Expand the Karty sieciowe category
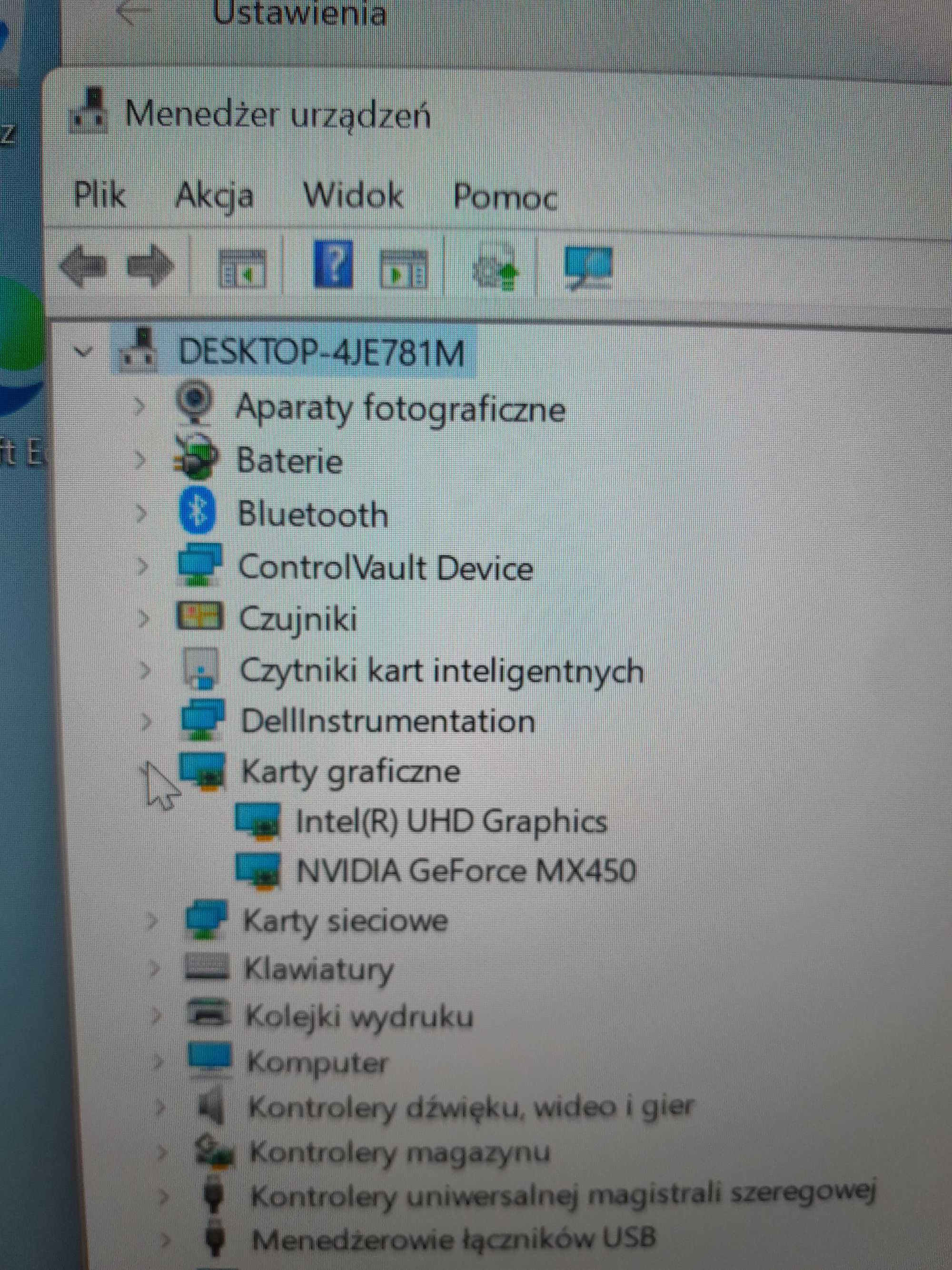The image size is (952, 1270). tap(153, 921)
